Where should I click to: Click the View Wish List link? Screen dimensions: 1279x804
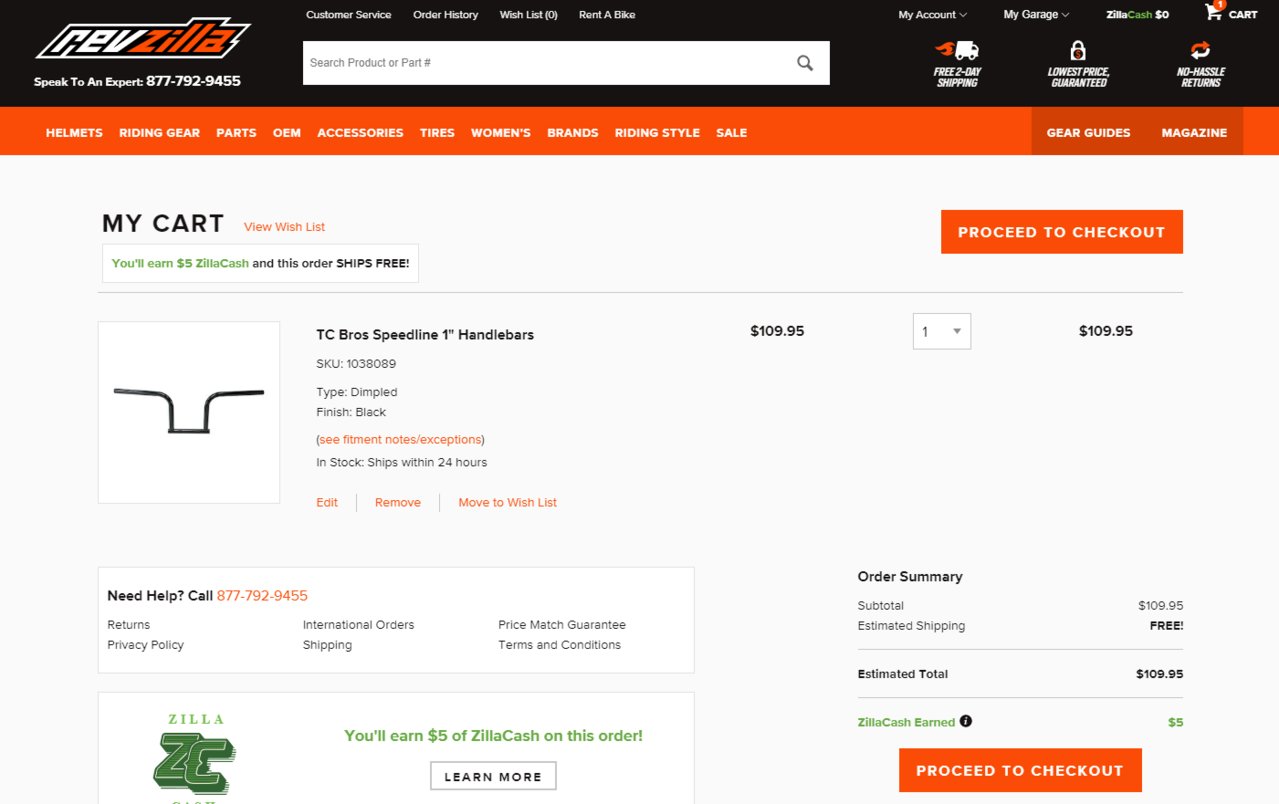point(284,227)
